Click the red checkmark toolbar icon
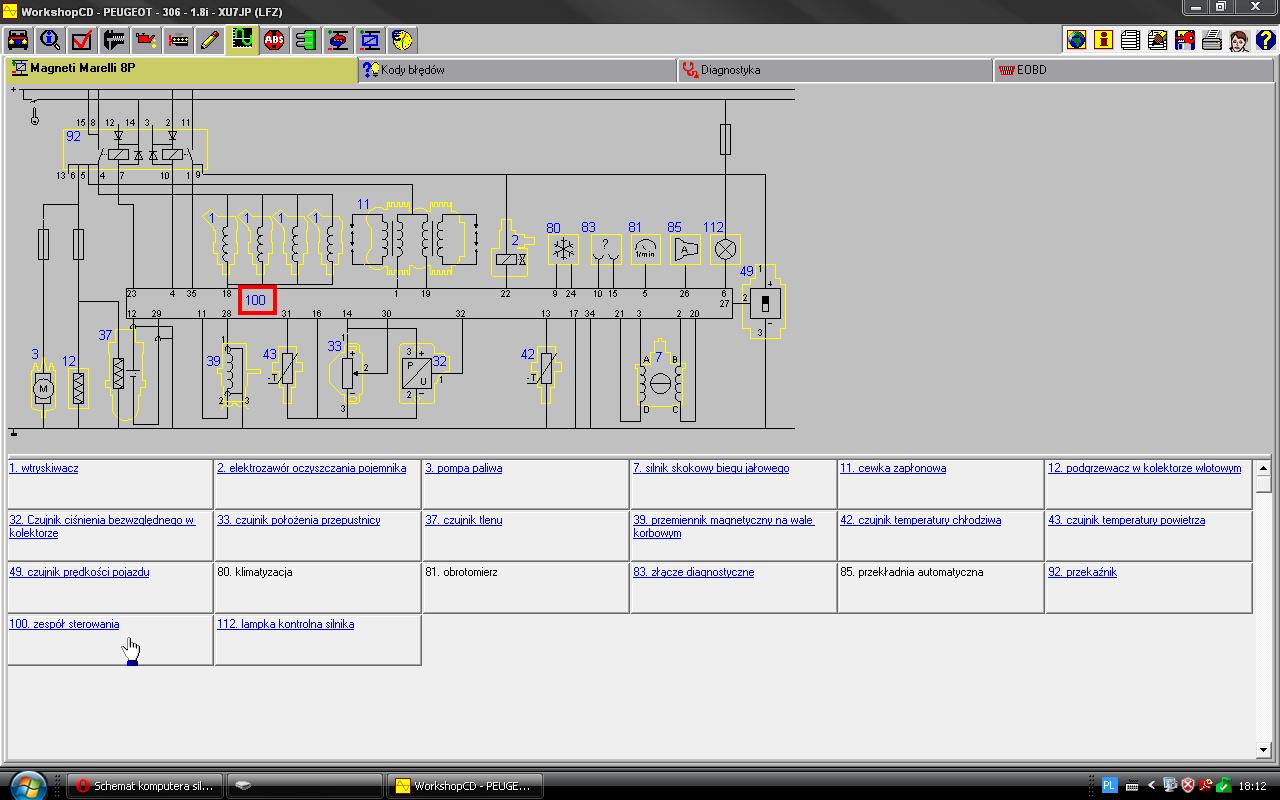This screenshot has width=1280, height=800. click(x=82, y=40)
